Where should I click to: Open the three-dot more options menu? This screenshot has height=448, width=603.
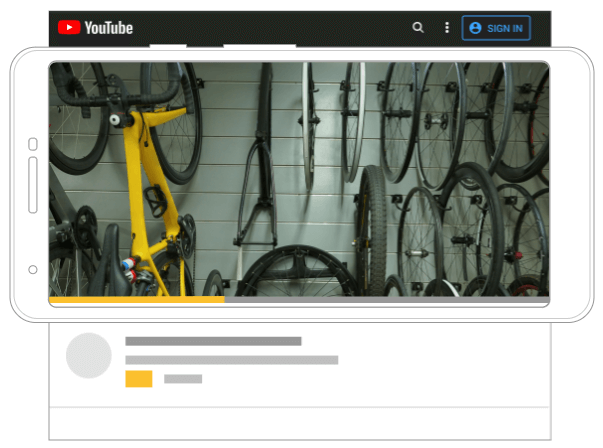click(447, 28)
